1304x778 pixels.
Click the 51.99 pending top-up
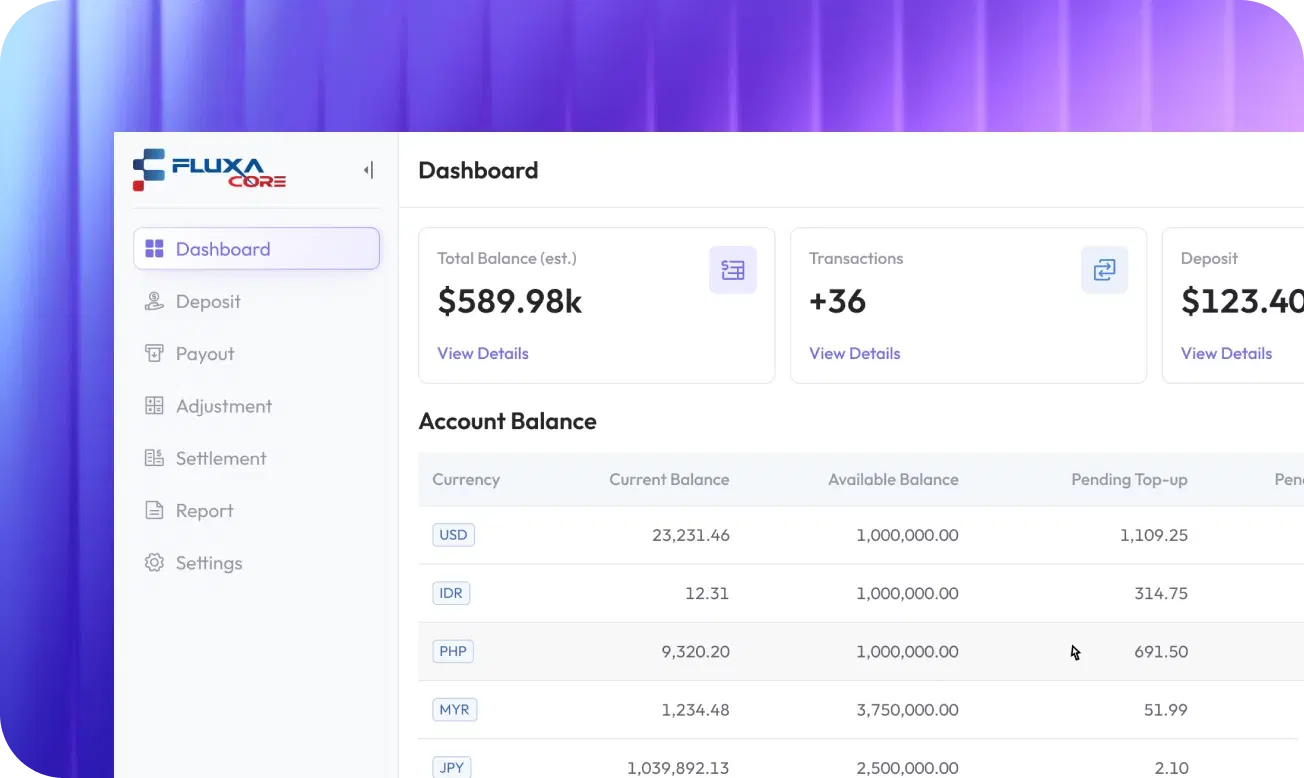pos(1166,710)
